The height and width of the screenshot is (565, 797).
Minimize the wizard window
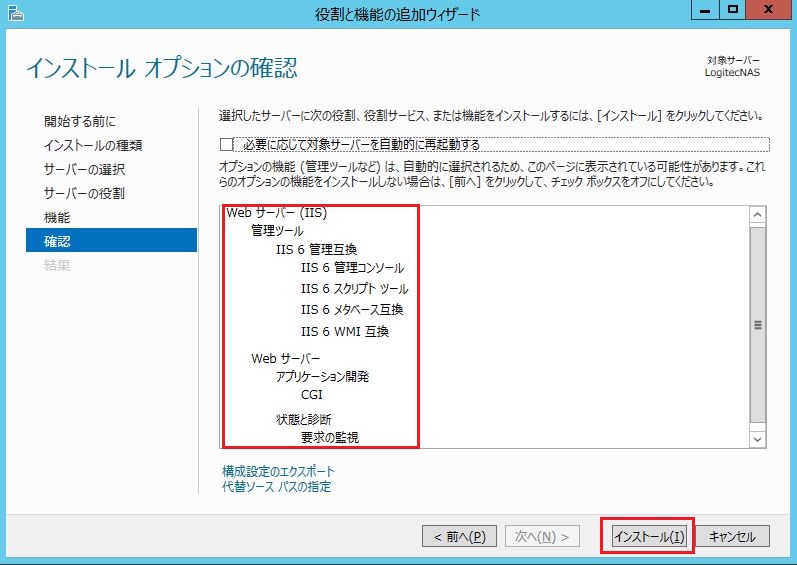(706, 9)
